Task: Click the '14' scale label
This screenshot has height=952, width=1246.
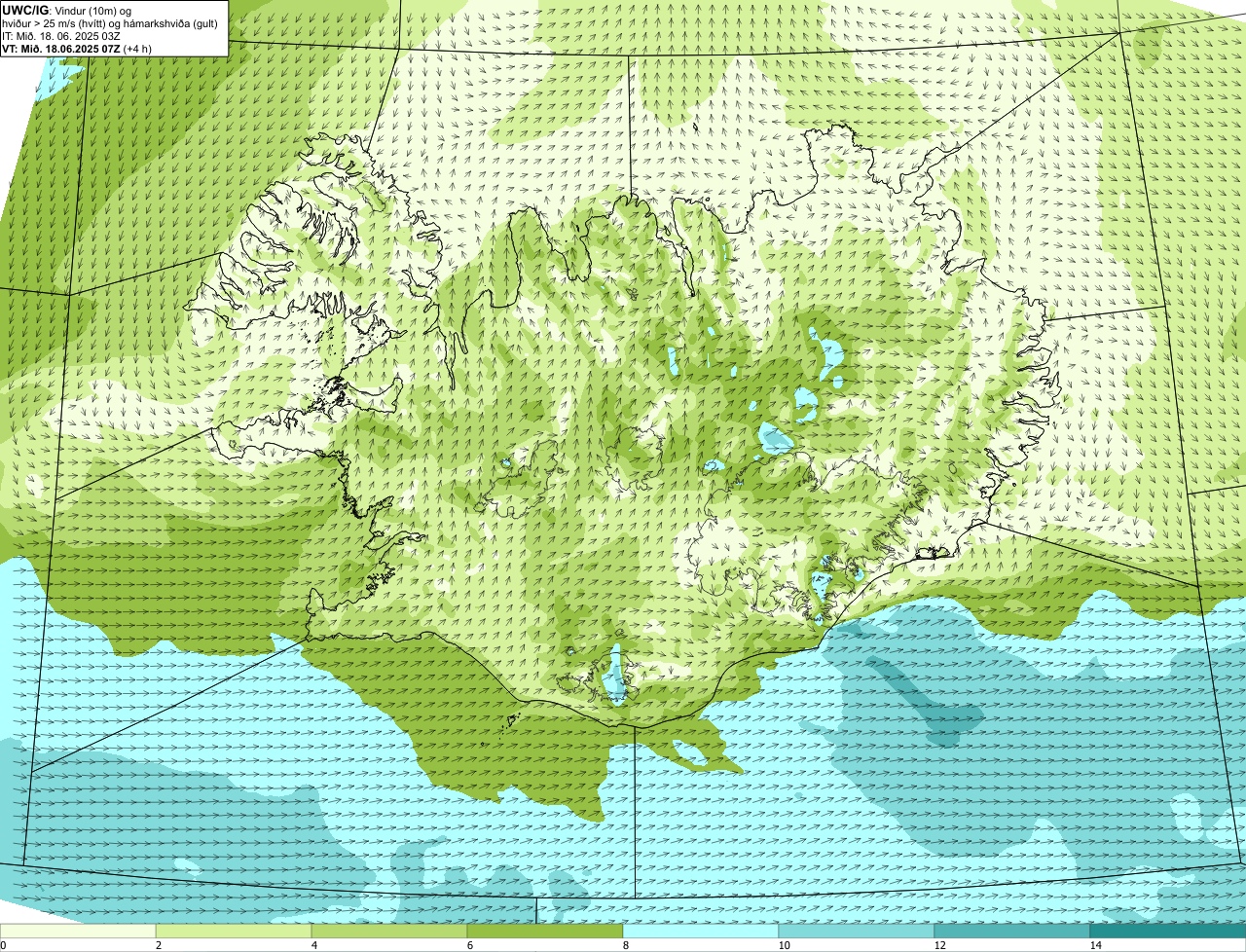Action: [1095, 945]
